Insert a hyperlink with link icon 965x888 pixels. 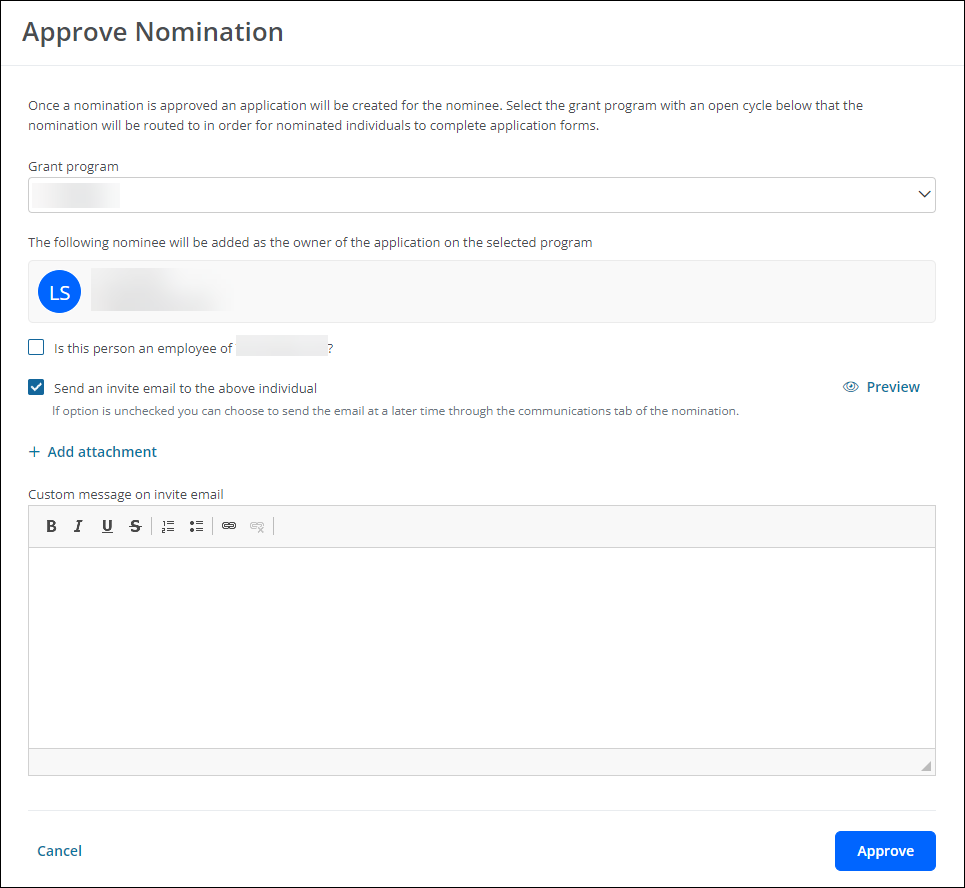pyautogui.click(x=229, y=526)
